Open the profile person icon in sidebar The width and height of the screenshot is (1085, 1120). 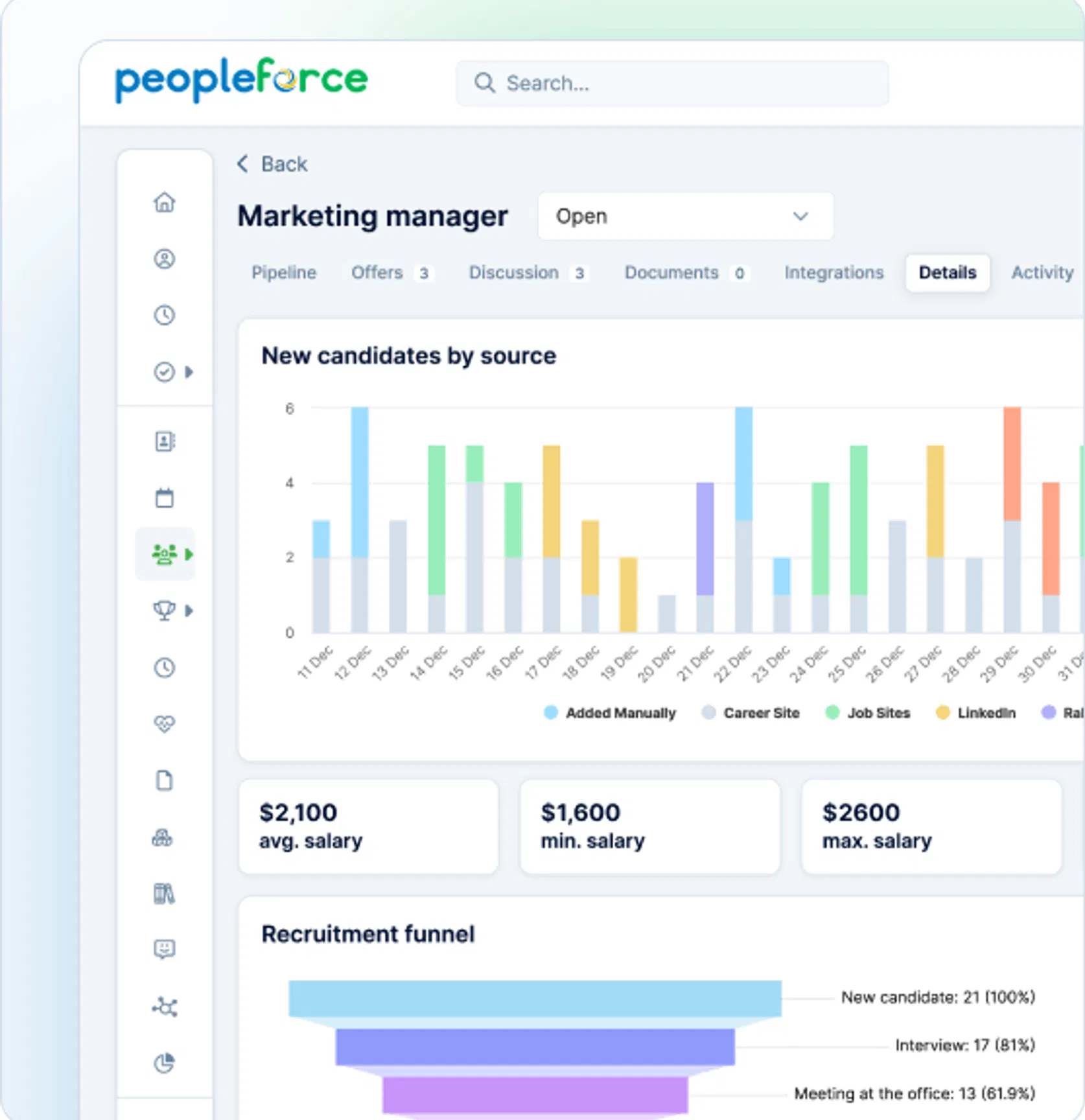point(165,259)
